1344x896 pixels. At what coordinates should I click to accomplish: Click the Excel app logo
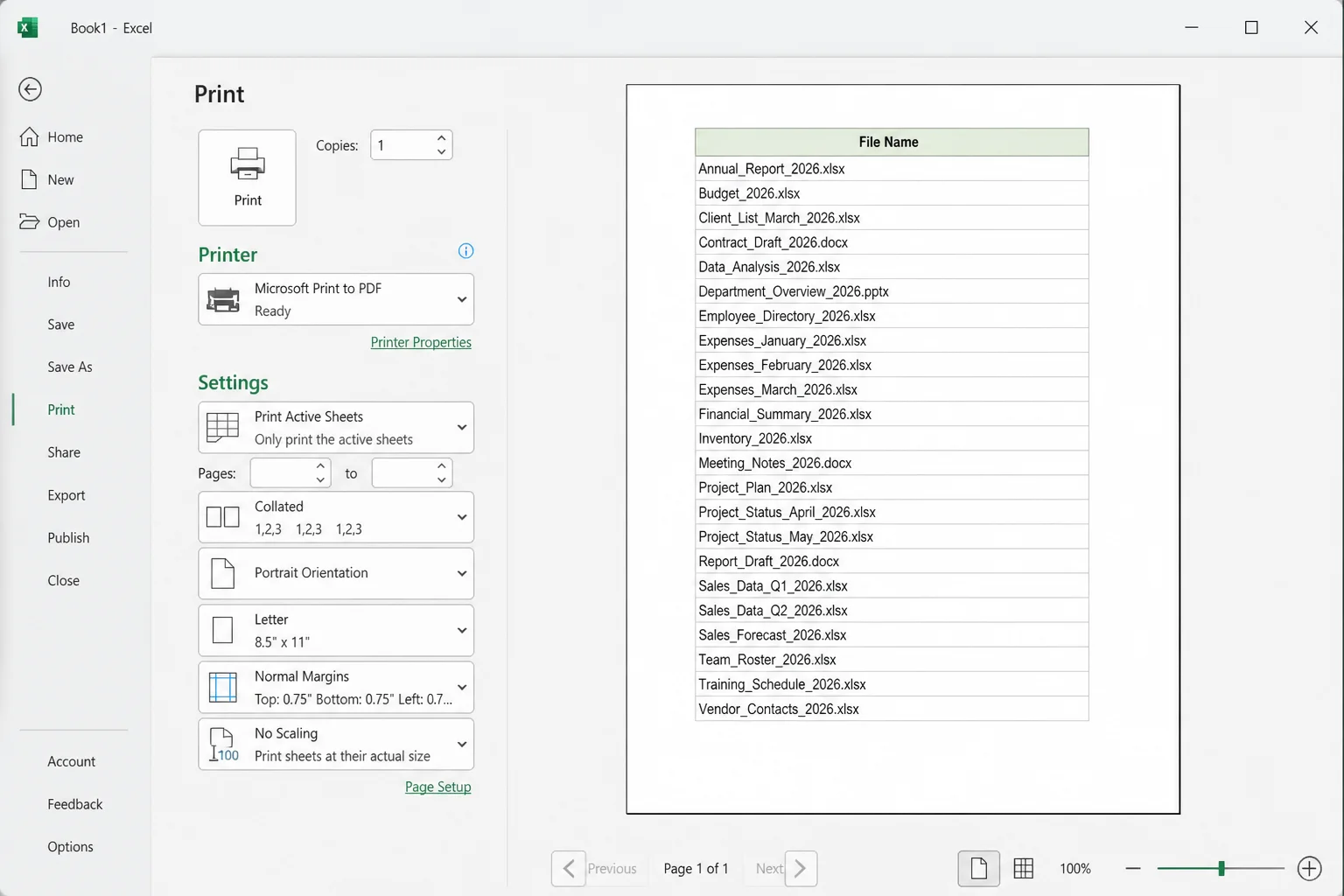click(x=27, y=27)
